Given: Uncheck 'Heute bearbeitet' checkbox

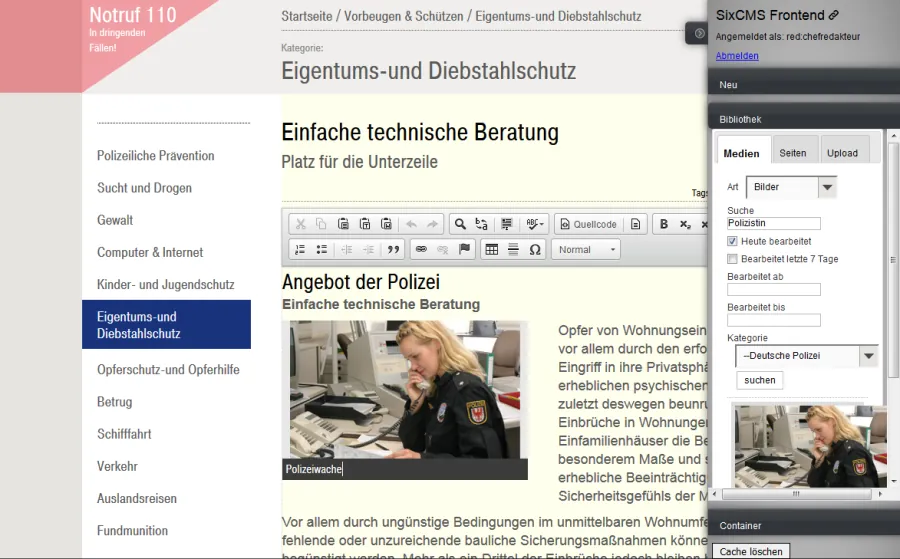Looking at the screenshot, I should pyautogui.click(x=732, y=242).
